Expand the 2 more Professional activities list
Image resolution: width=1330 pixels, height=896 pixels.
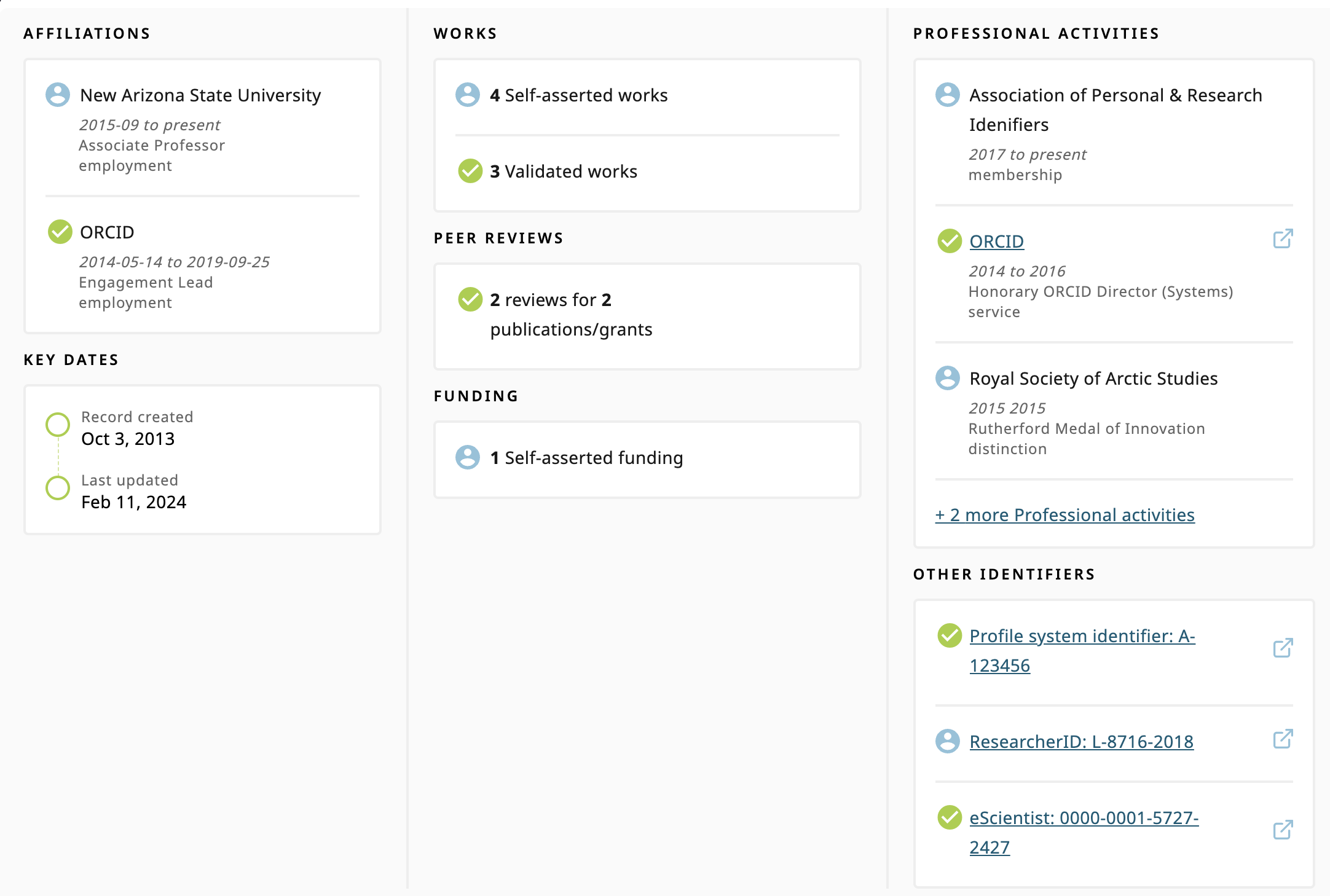pyautogui.click(x=1064, y=515)
